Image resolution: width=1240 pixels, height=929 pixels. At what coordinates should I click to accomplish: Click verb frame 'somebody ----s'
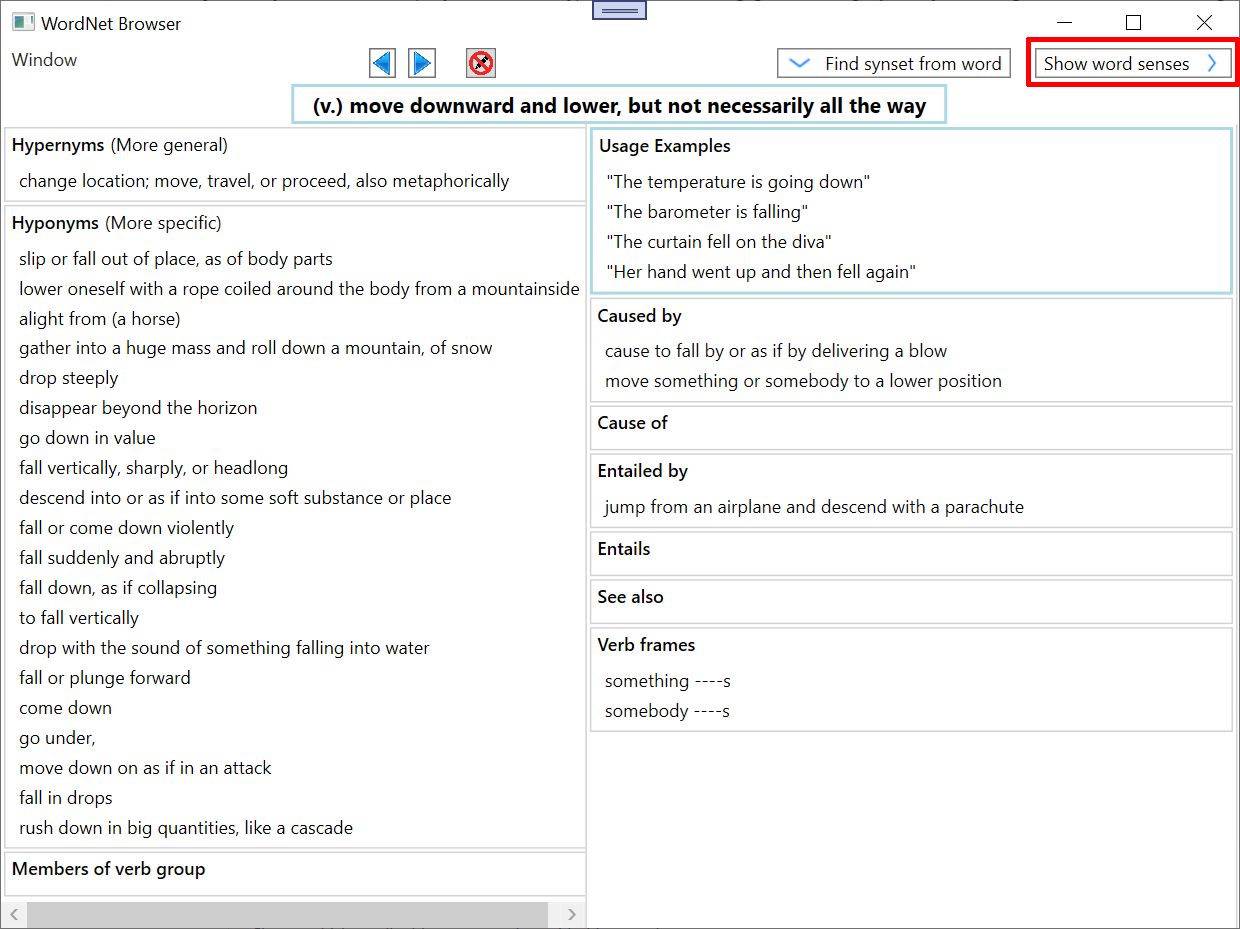click(667, 711)
